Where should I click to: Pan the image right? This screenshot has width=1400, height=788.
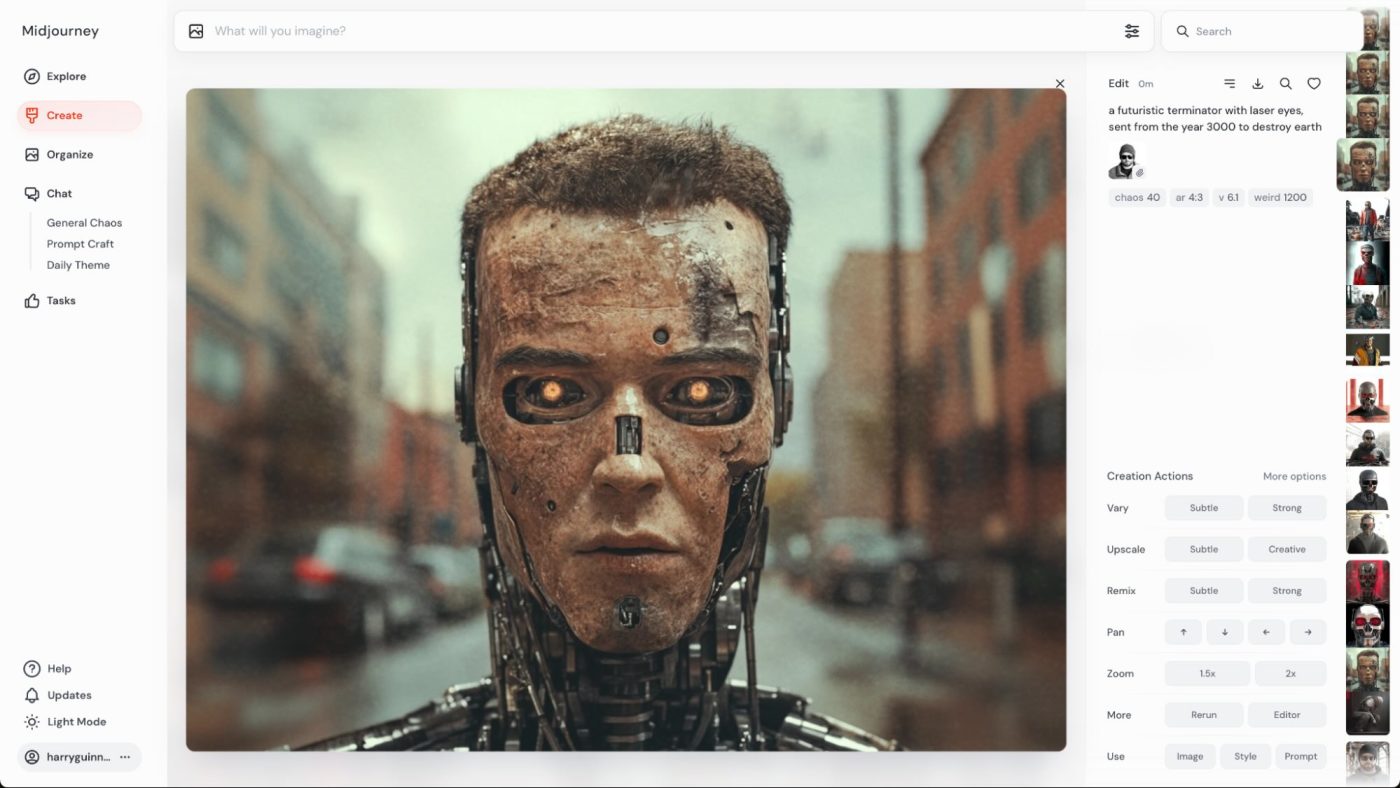pos(1308,632)
